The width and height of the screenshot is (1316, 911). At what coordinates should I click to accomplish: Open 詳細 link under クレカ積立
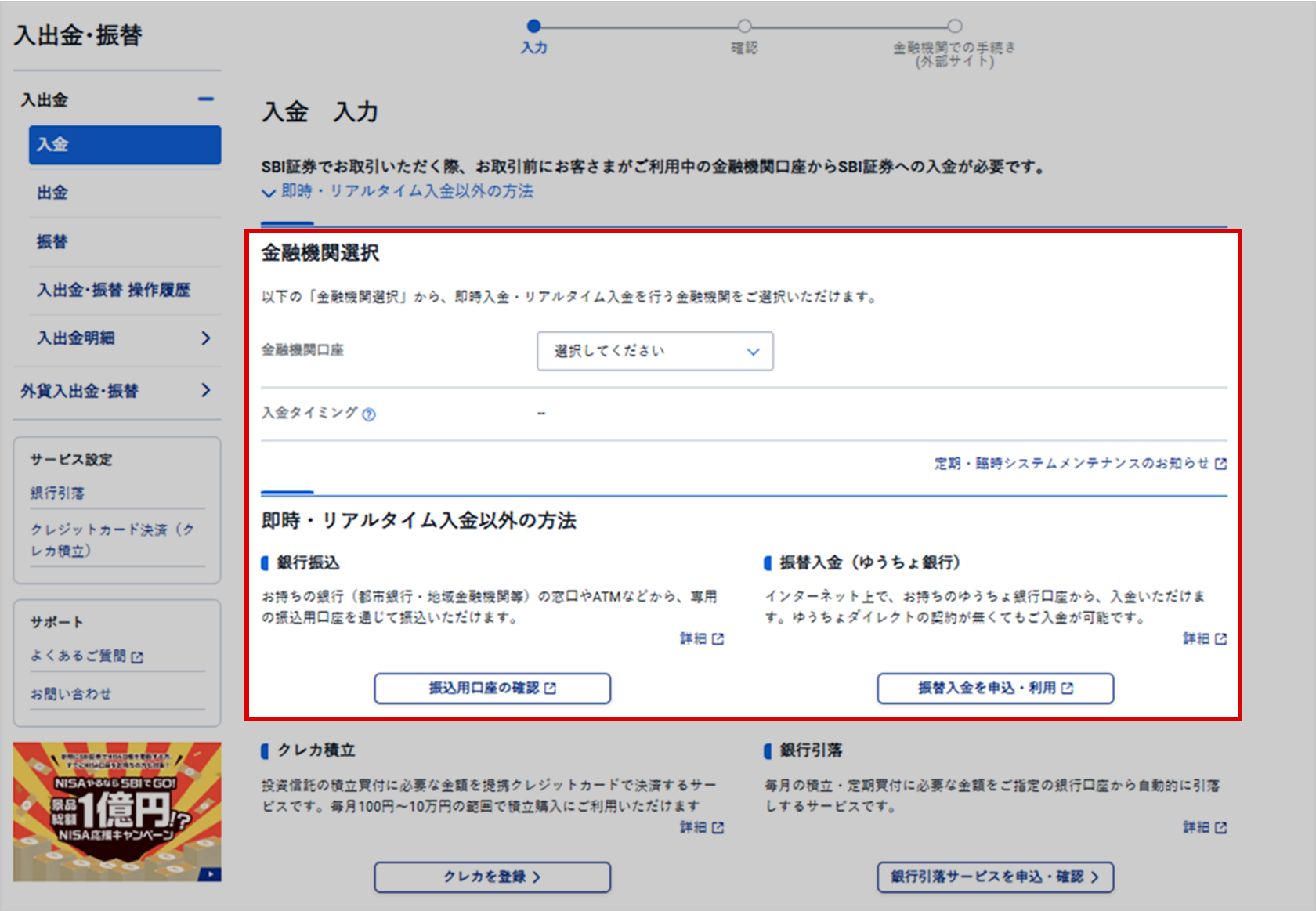(x=693, y=828)
